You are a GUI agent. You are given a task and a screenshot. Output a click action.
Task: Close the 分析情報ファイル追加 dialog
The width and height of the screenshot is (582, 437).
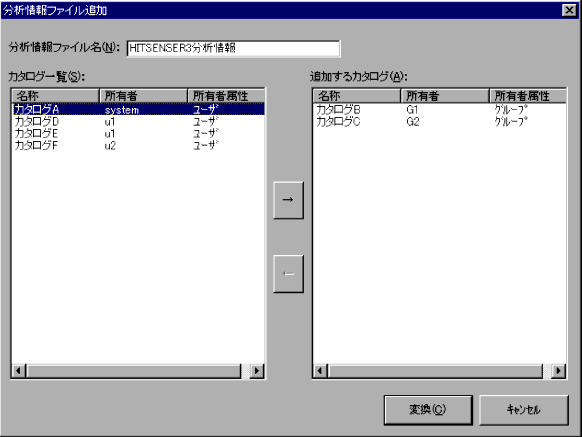click(x=569, y=10)
